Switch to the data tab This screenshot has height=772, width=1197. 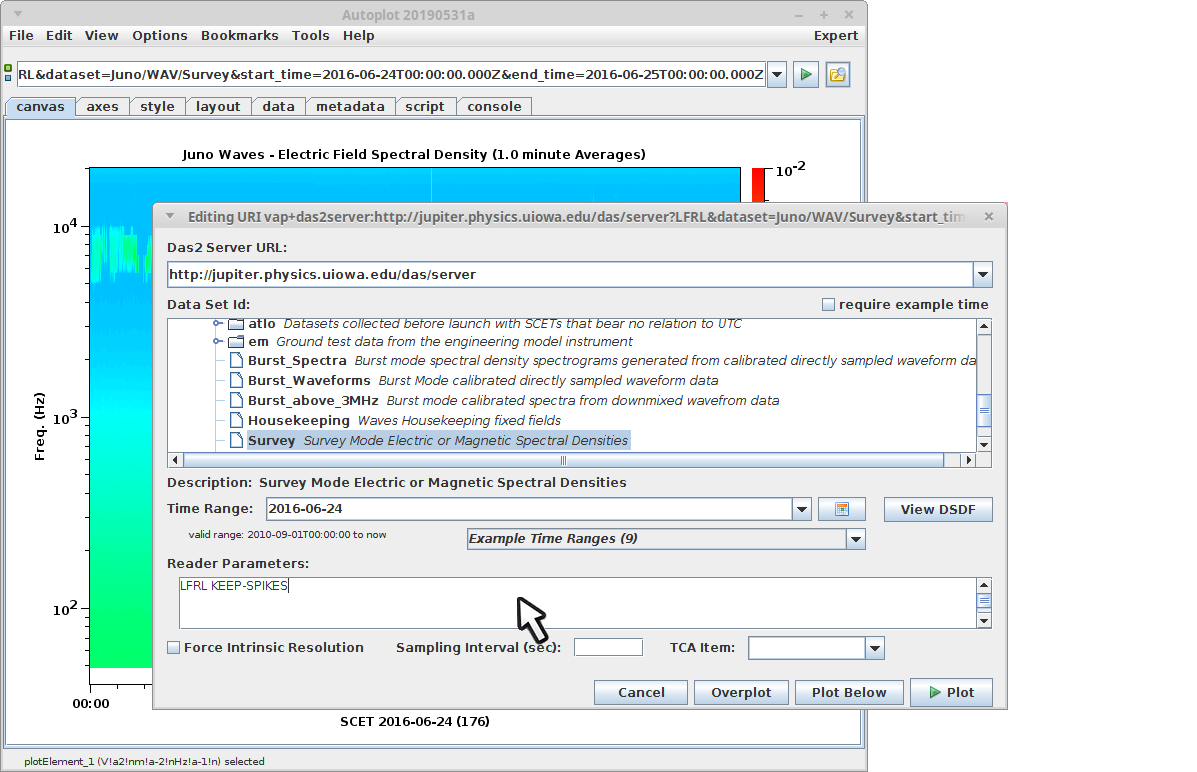[279, 107]
